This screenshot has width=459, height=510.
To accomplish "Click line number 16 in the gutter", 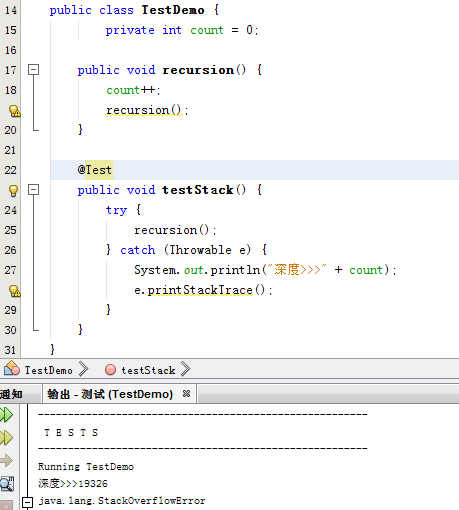I will (x=10, y=50).
